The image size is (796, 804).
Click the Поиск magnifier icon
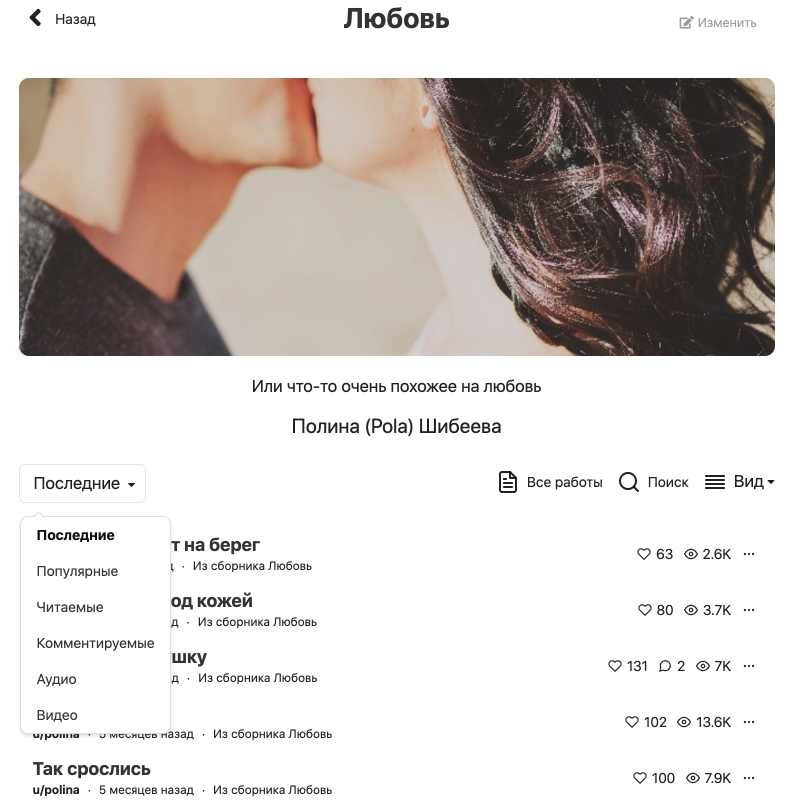628,482
